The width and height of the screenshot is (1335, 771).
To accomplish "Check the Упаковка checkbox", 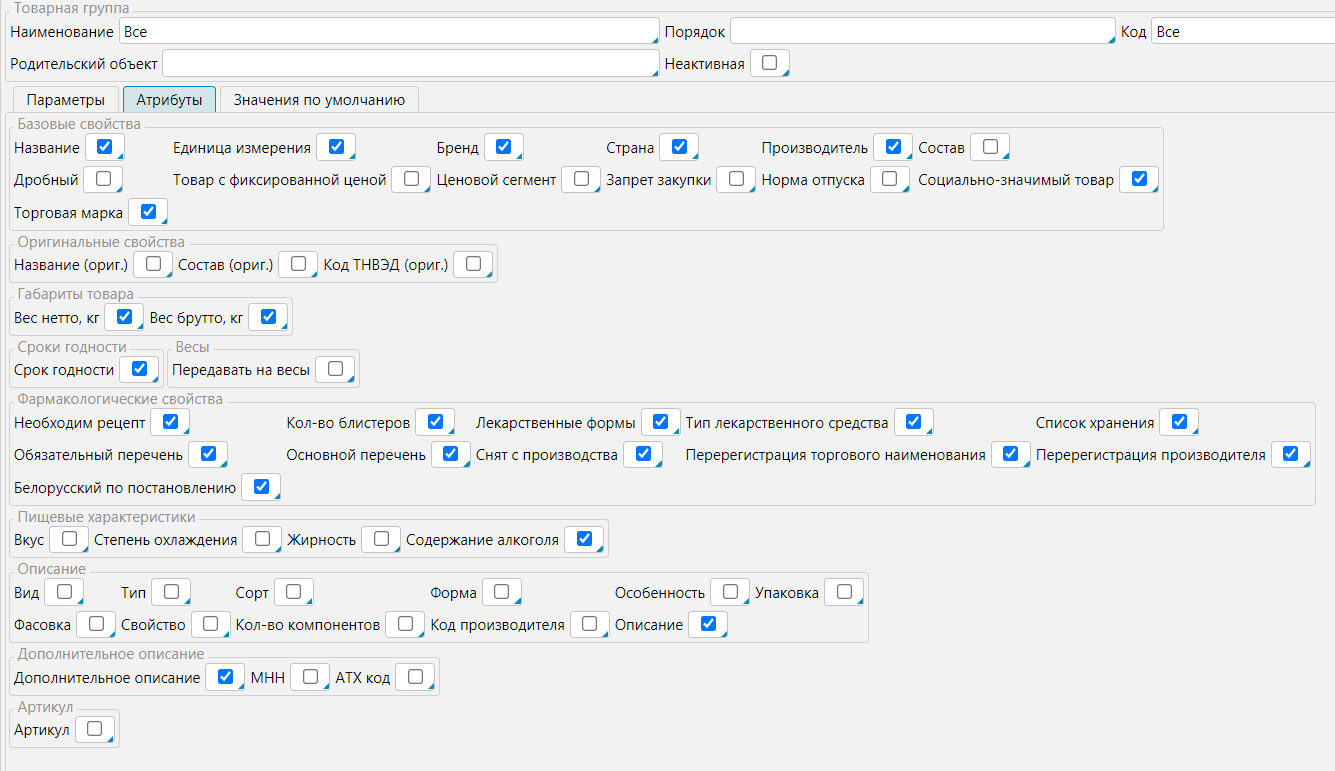I will coord(843,592).
